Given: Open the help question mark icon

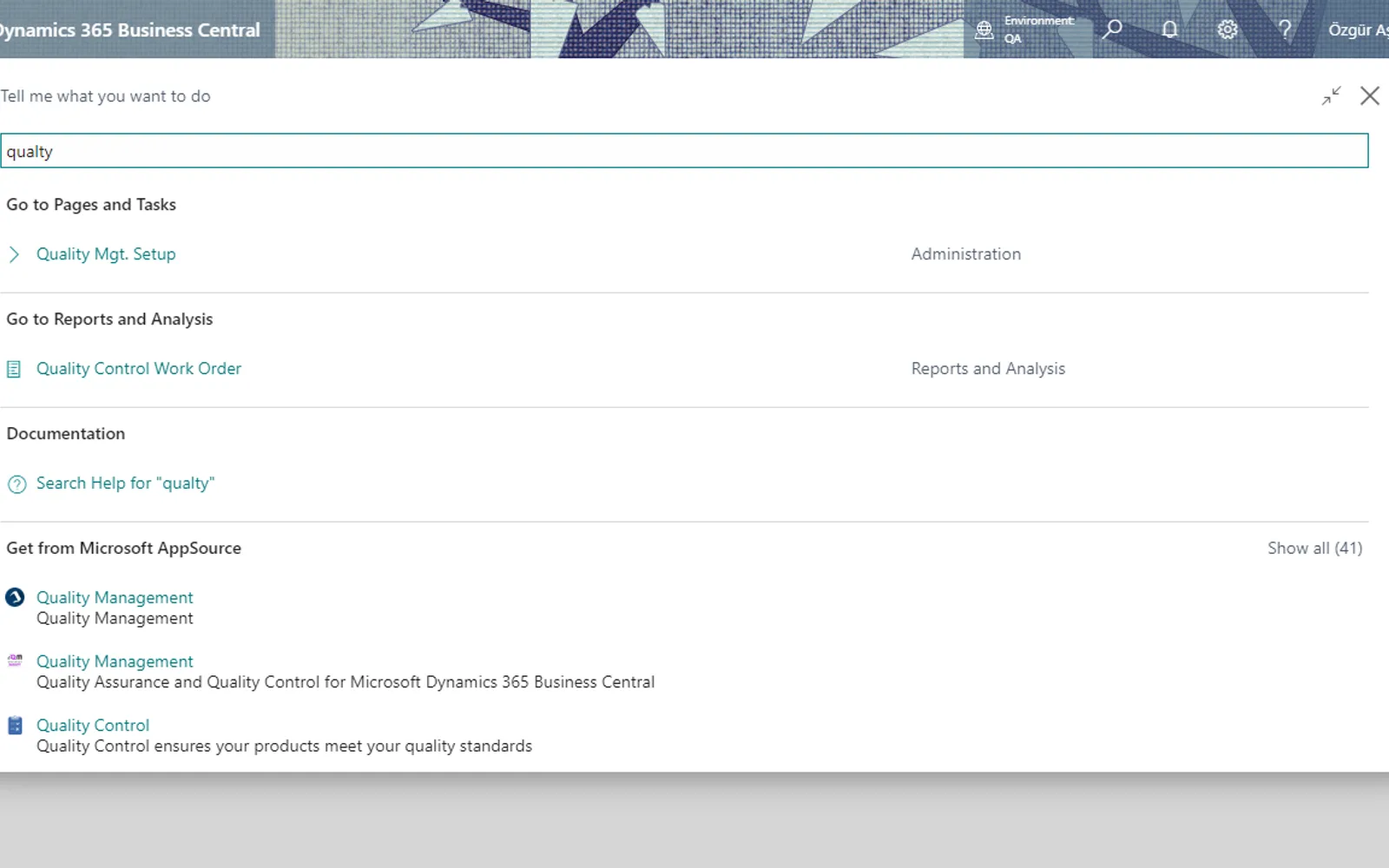Looking at the screenshot, I should pos(1285,30).
